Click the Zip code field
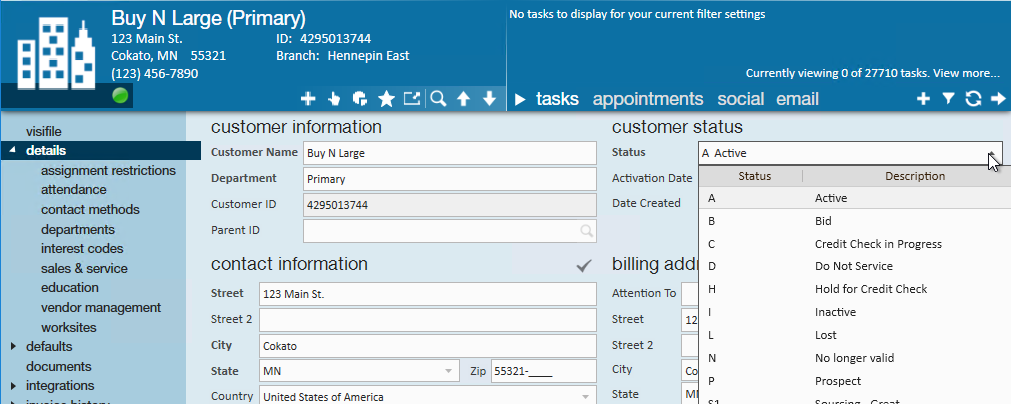 point(544,371)
